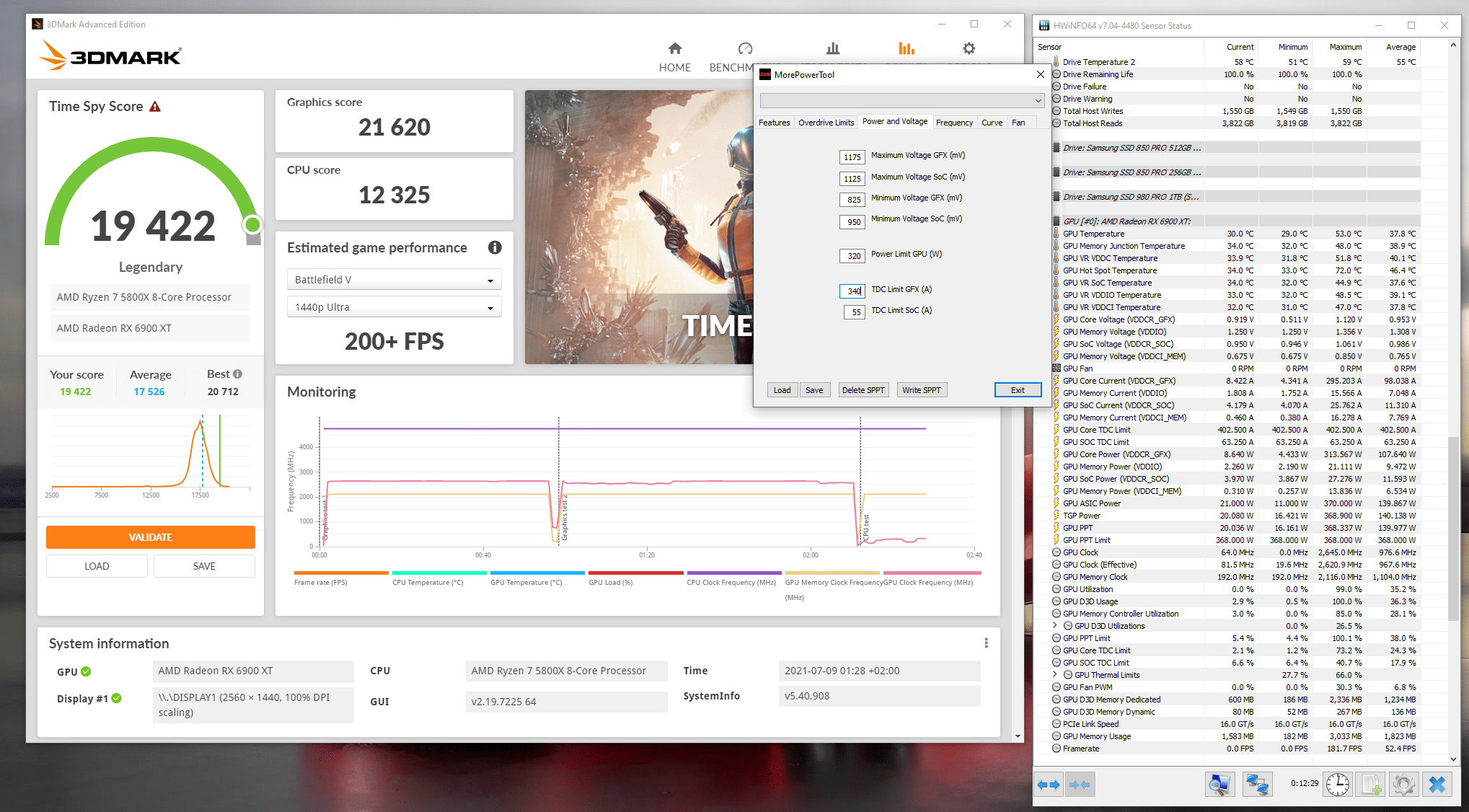Click Time Spy Score warning triangle
Screen dimensions: 1469x812
[x=155, y=107]
